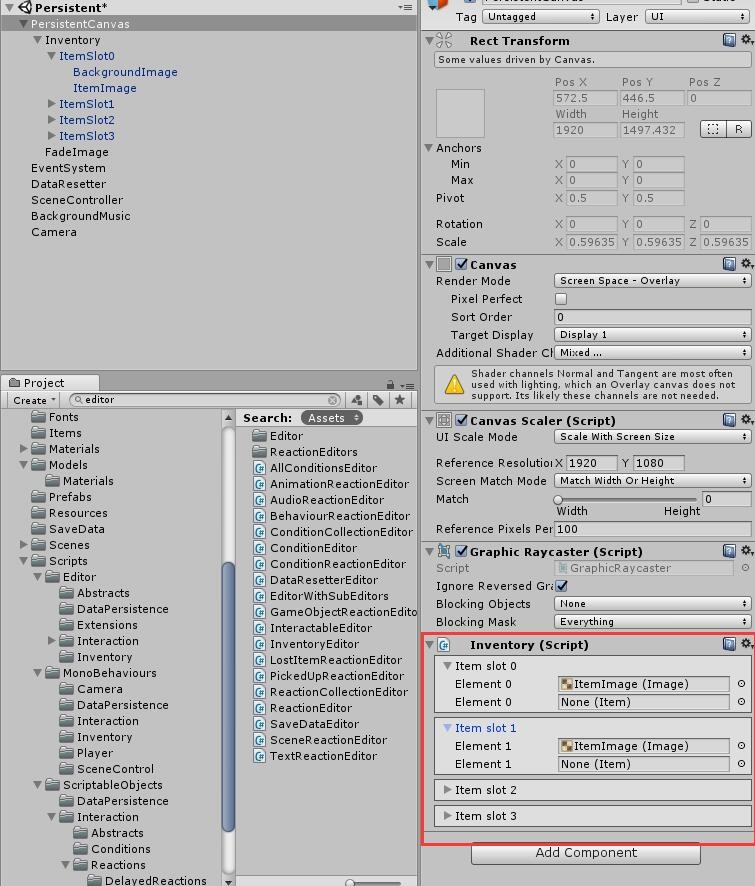Viewport: 755px width, 886px height.
Task: Expand ItemSlot2 in the Hierarchy
Action: point(52,120)
